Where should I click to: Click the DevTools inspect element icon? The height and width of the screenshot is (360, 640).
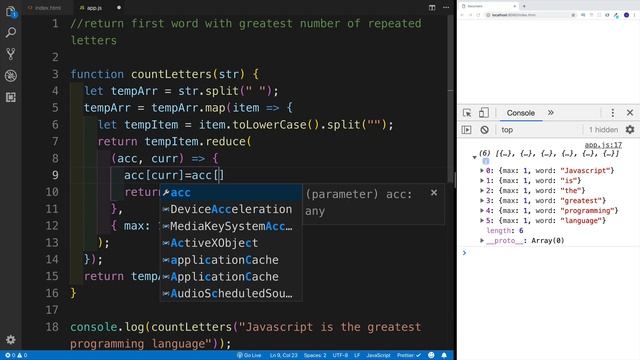(x=467, y=113)
